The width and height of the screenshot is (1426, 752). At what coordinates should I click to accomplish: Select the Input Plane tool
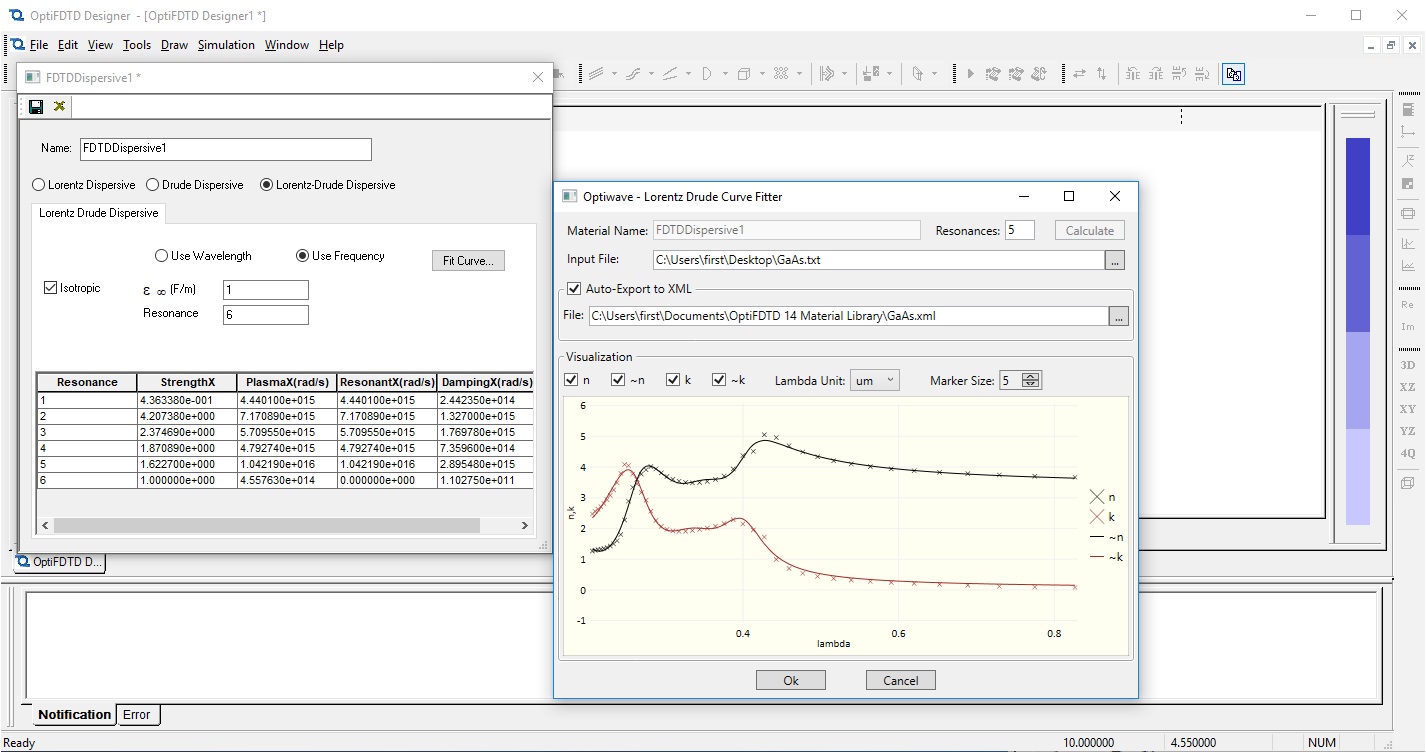click(x=827, y=74)
